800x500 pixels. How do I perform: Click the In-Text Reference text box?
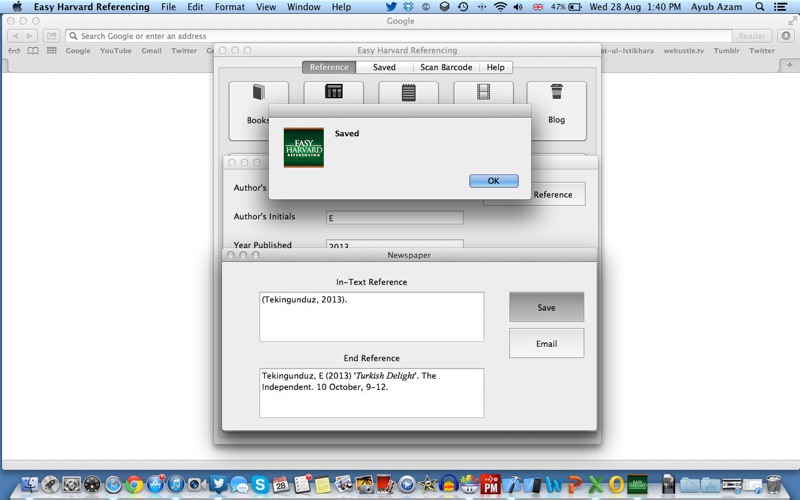pyautogui.click(x=371, y=317)
